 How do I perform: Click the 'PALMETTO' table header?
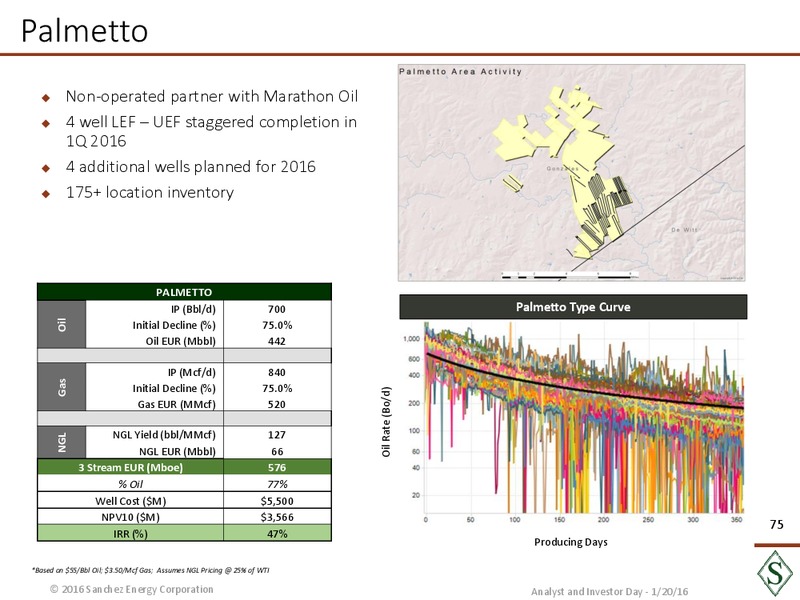click(184, 292)
